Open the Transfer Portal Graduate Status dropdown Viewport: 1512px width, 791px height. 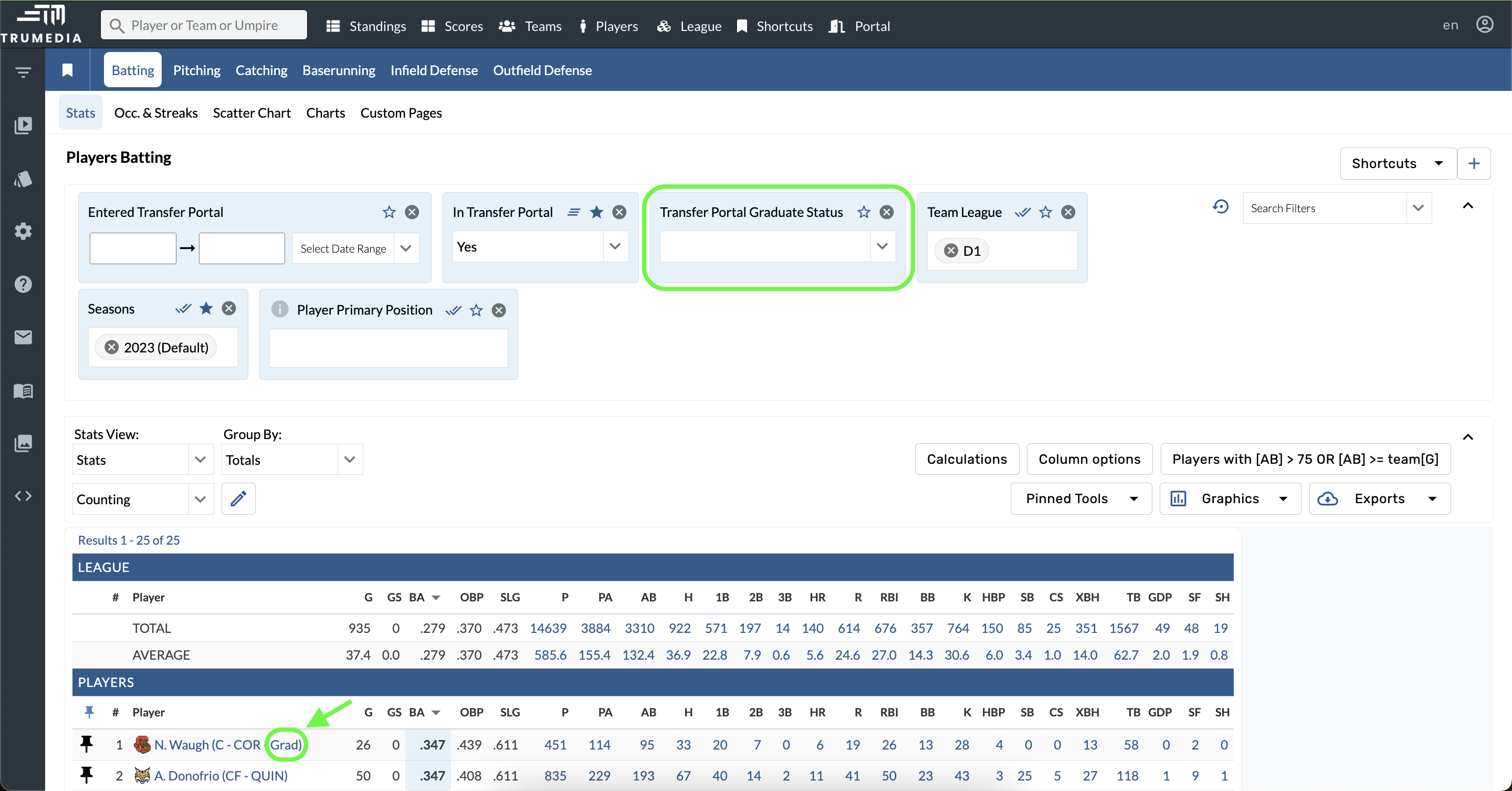point(881,247)
